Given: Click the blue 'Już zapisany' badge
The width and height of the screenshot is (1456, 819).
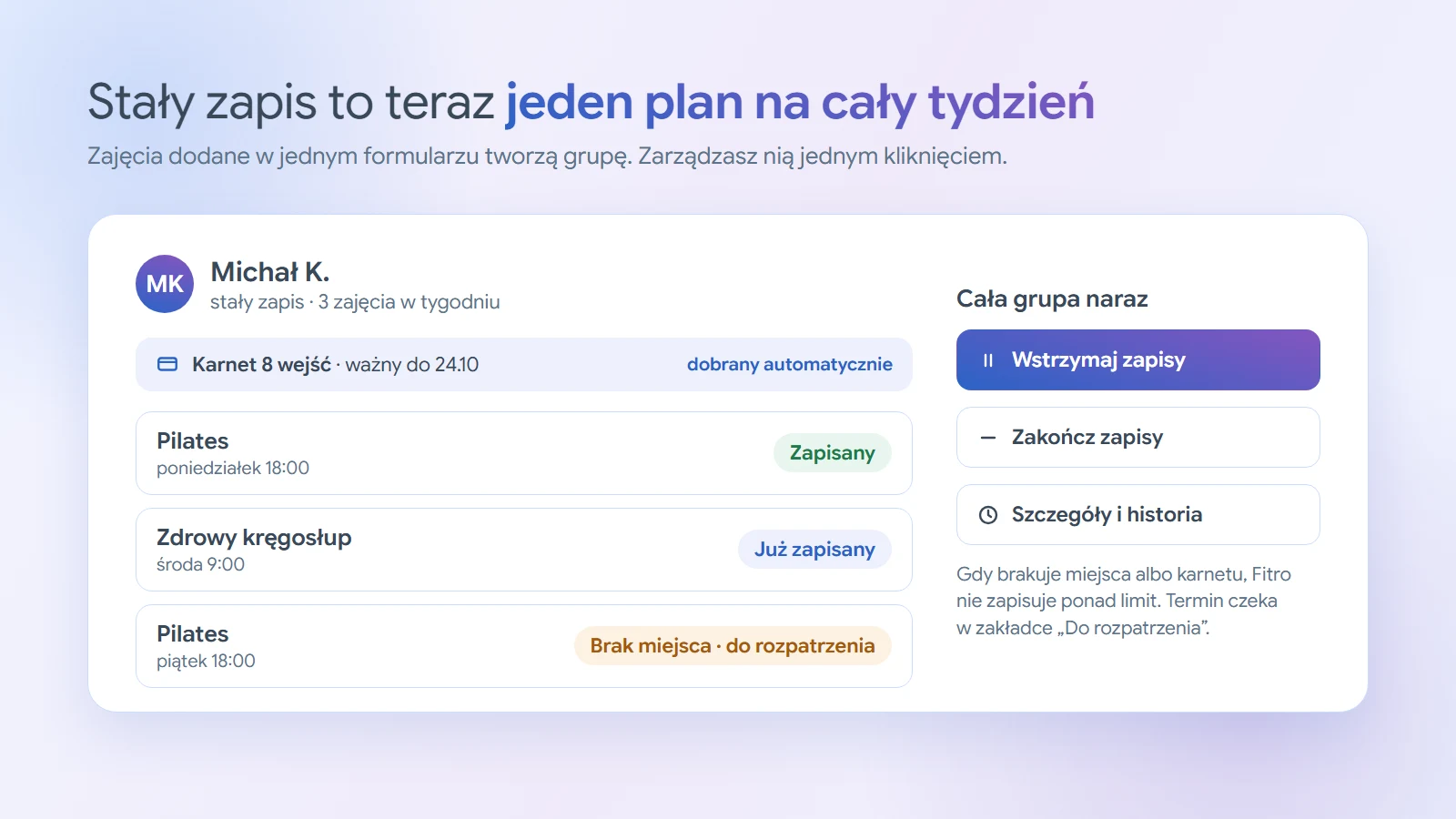Looking at the screenshot, I should (x=814, y=550).
